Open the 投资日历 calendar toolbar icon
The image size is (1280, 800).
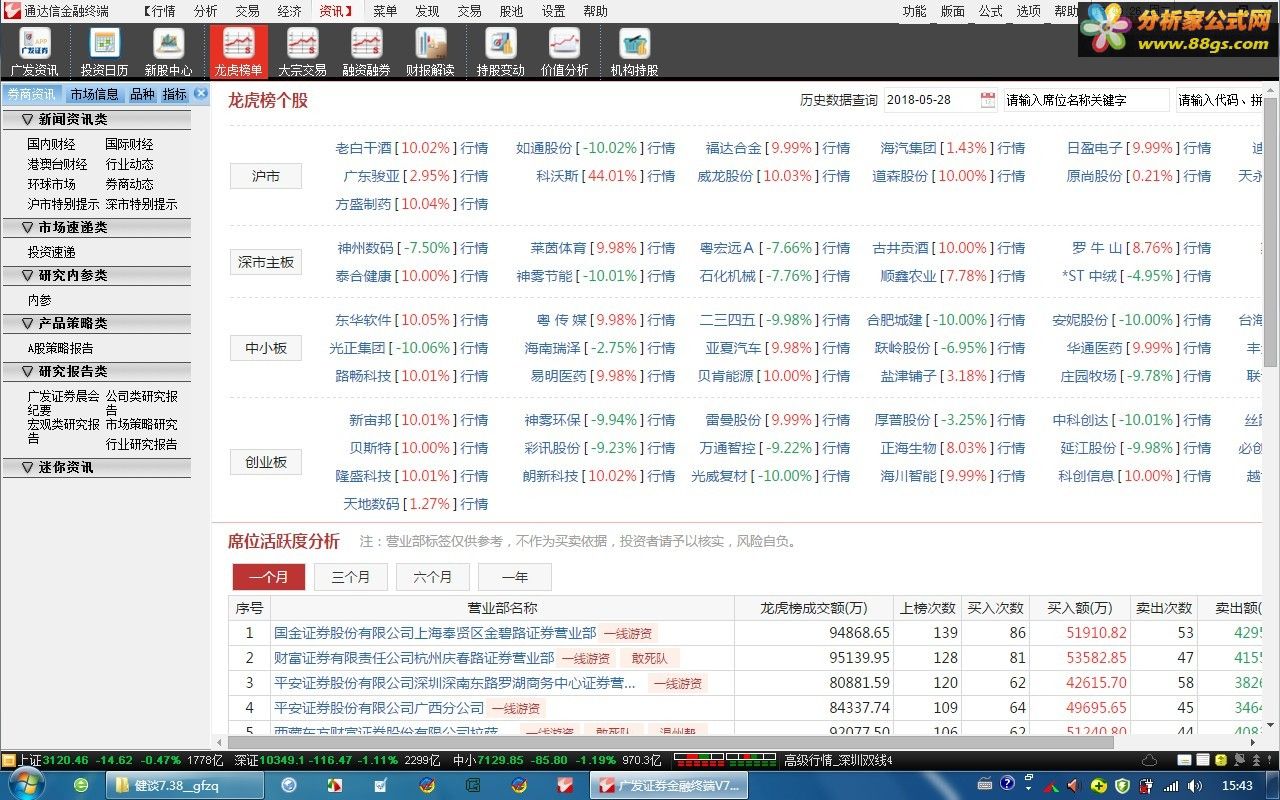tap(104, 52)
